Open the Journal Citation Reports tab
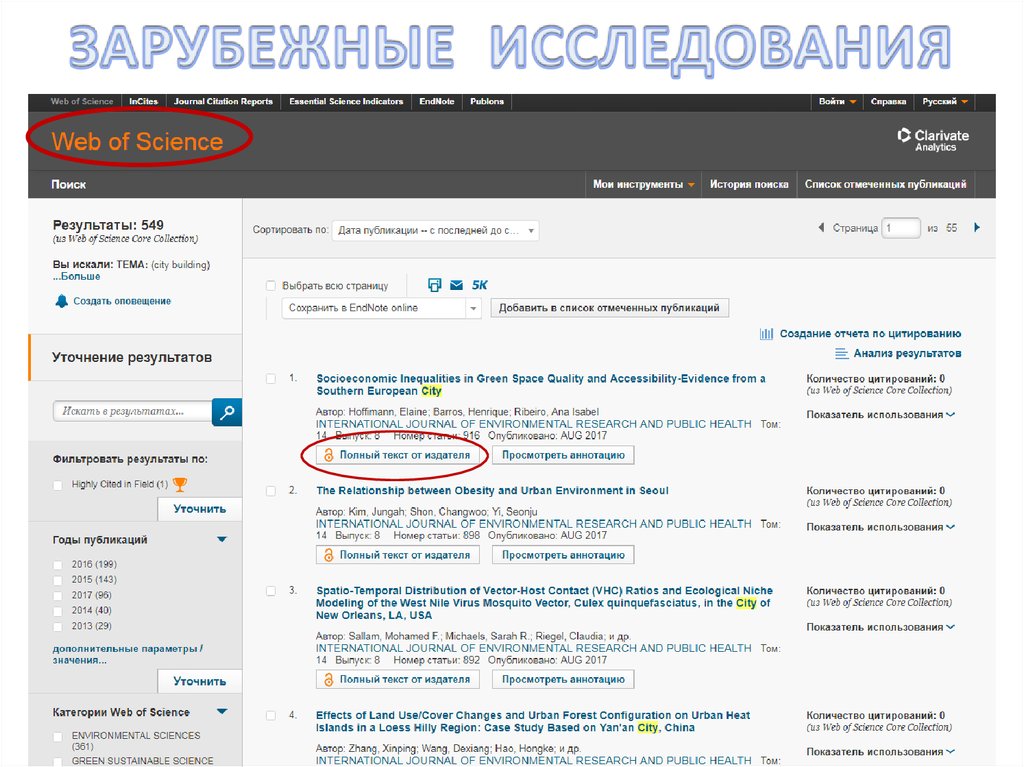This screenshot has height=767, width=1024. 223,102
